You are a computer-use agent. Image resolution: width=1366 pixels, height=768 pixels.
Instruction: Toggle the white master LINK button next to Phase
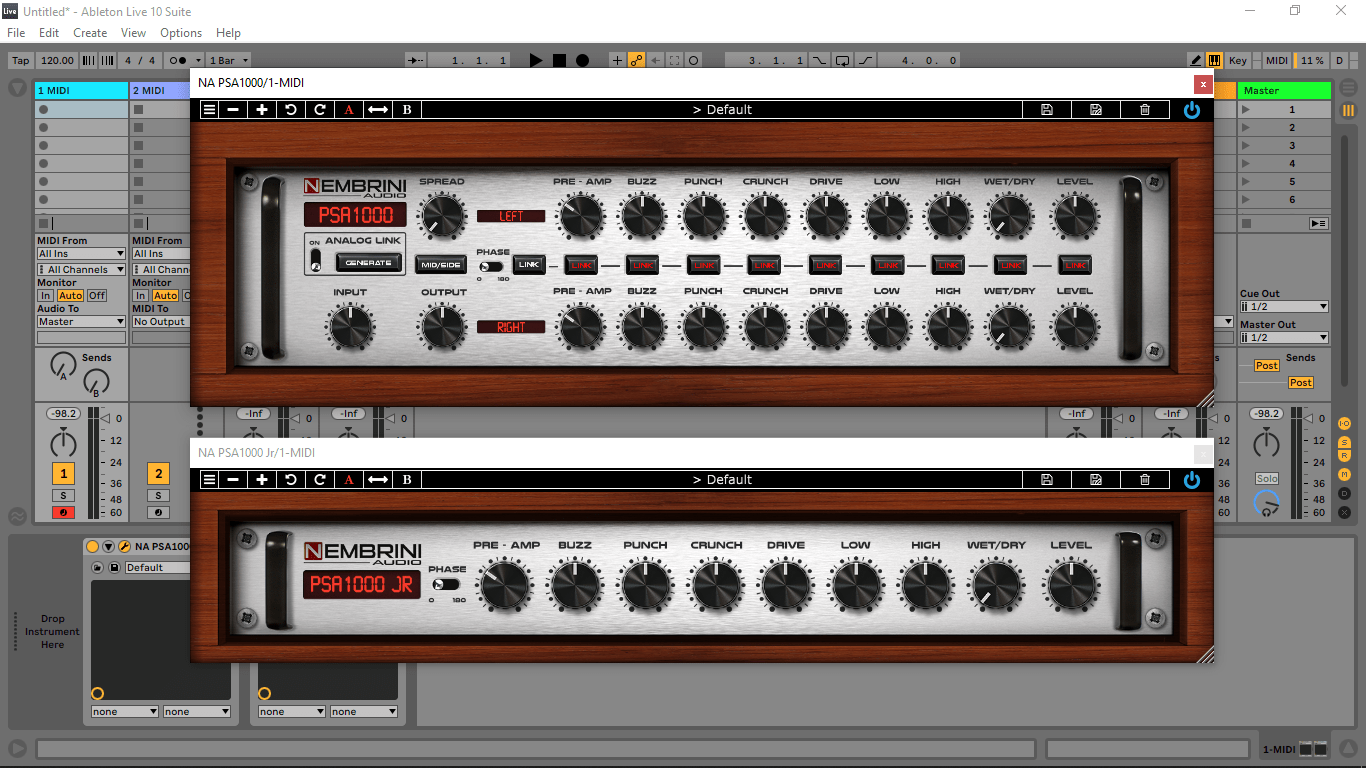(x=529, y=265)
